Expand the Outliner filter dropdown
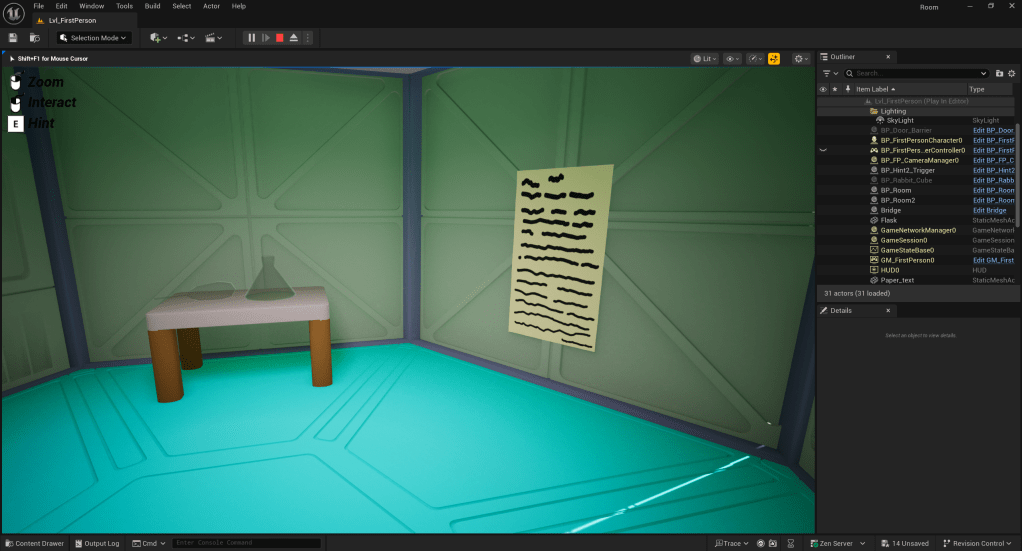1022x551 pixels. point(830,73)
